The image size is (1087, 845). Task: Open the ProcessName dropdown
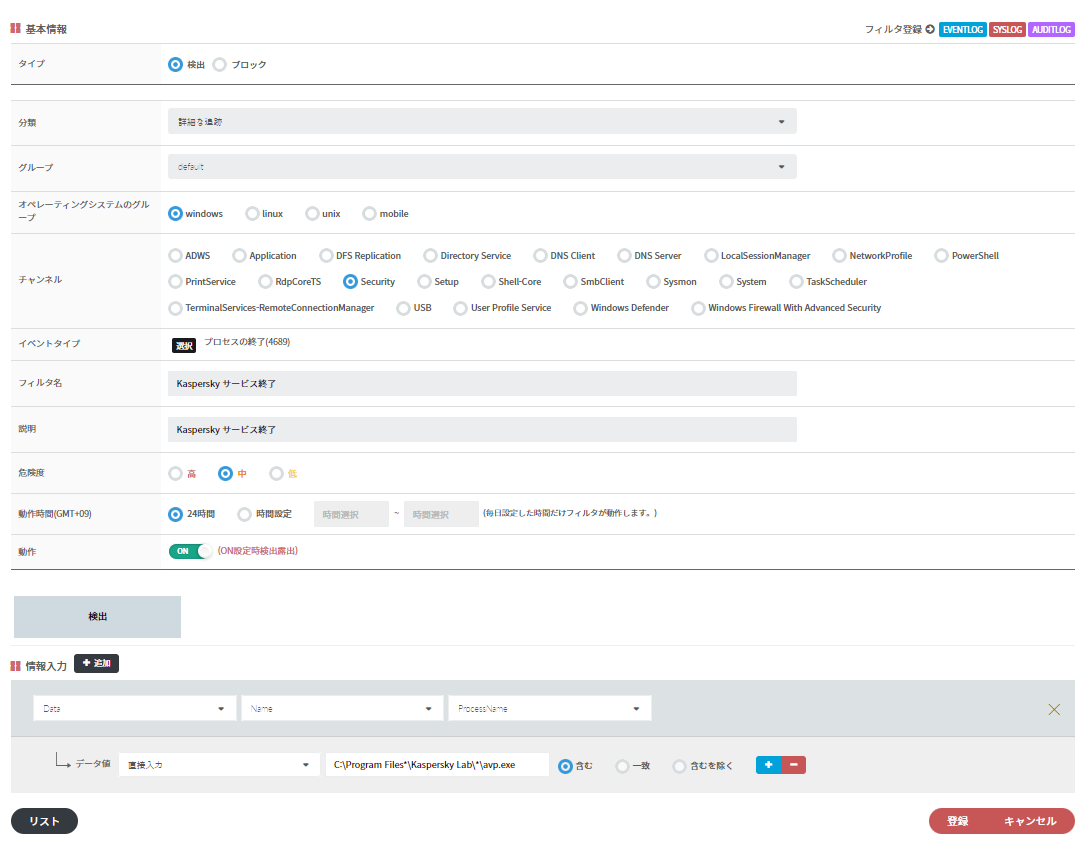(549, 709)
